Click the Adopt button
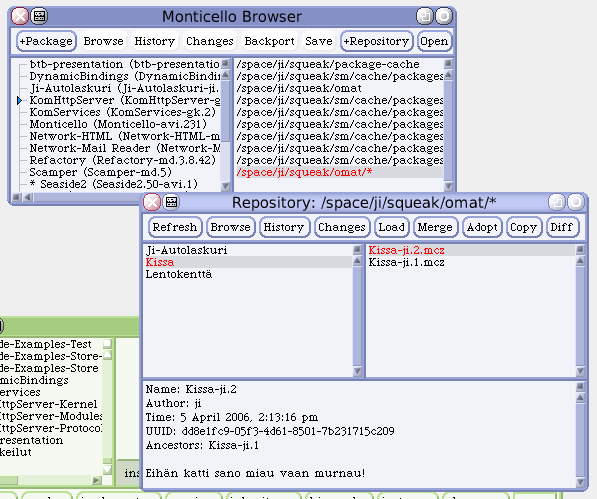Image resolution: width=597 pixels, height=499 pixels. [x=482, y=227]
